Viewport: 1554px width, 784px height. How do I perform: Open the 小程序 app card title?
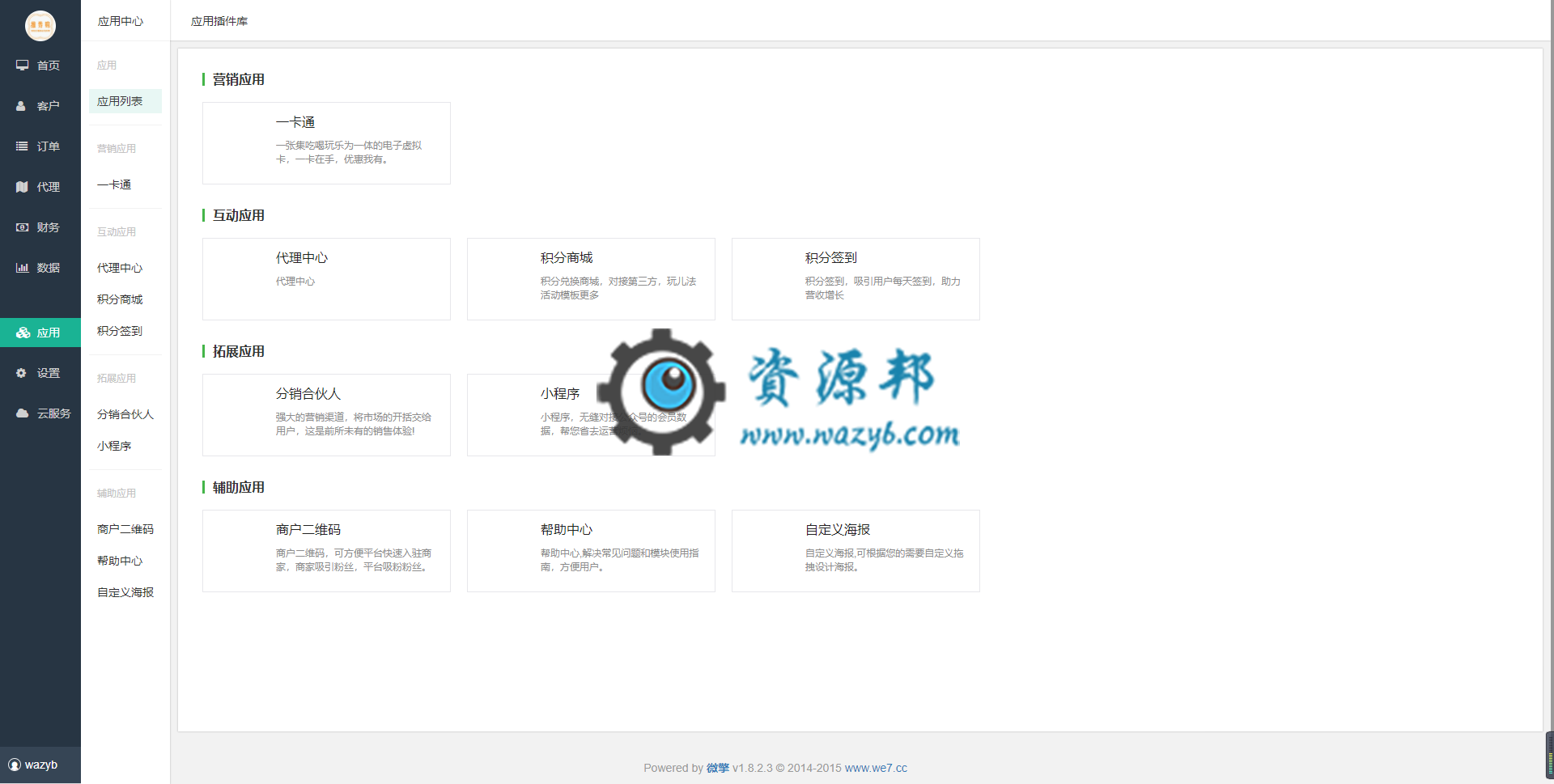[x=560, y=393]
